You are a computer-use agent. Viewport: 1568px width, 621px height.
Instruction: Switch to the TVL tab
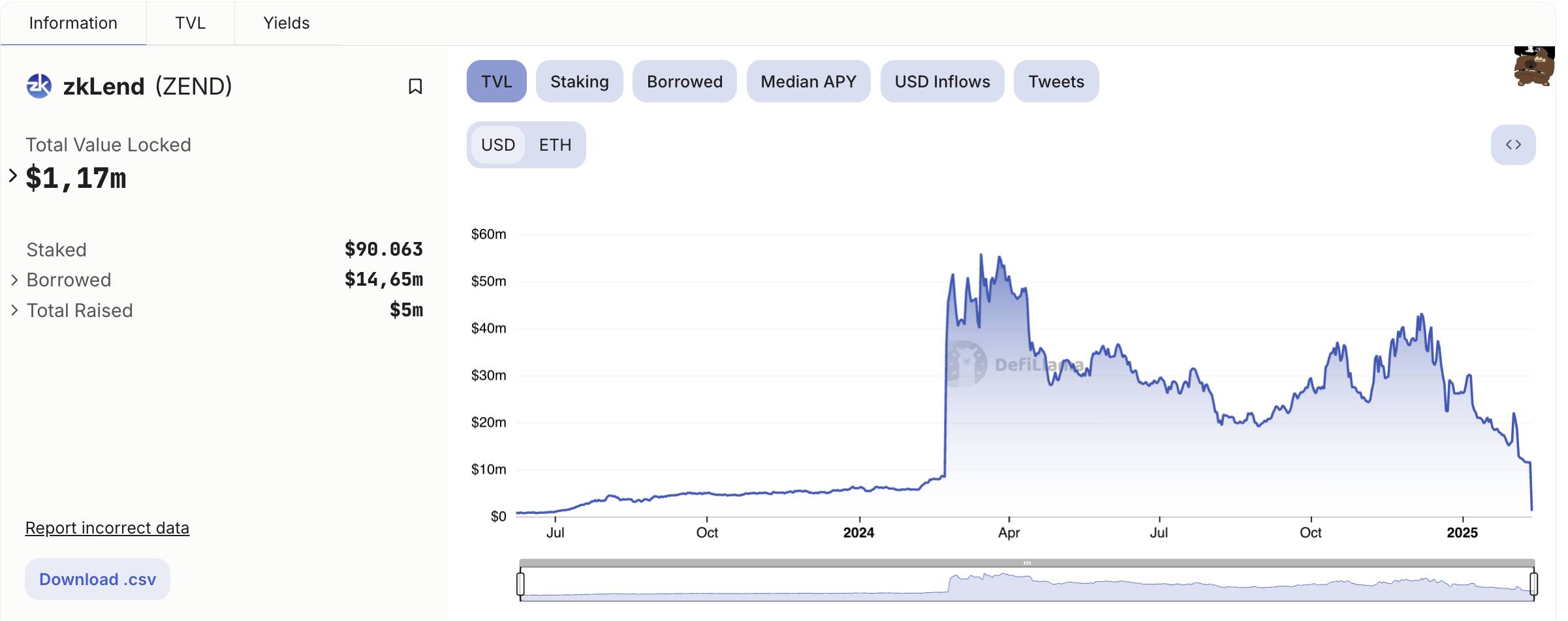coord(191,23)
